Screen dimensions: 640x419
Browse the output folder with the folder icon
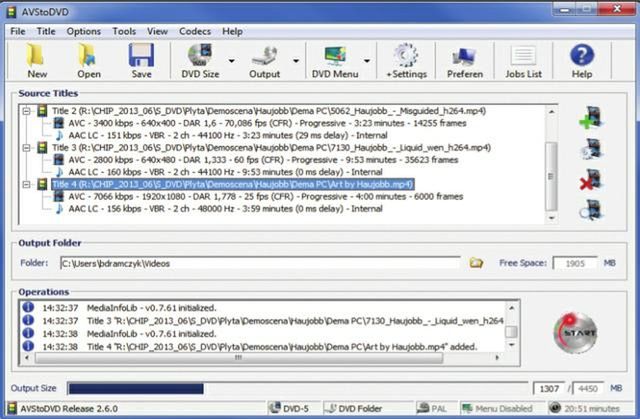(476, 263)
